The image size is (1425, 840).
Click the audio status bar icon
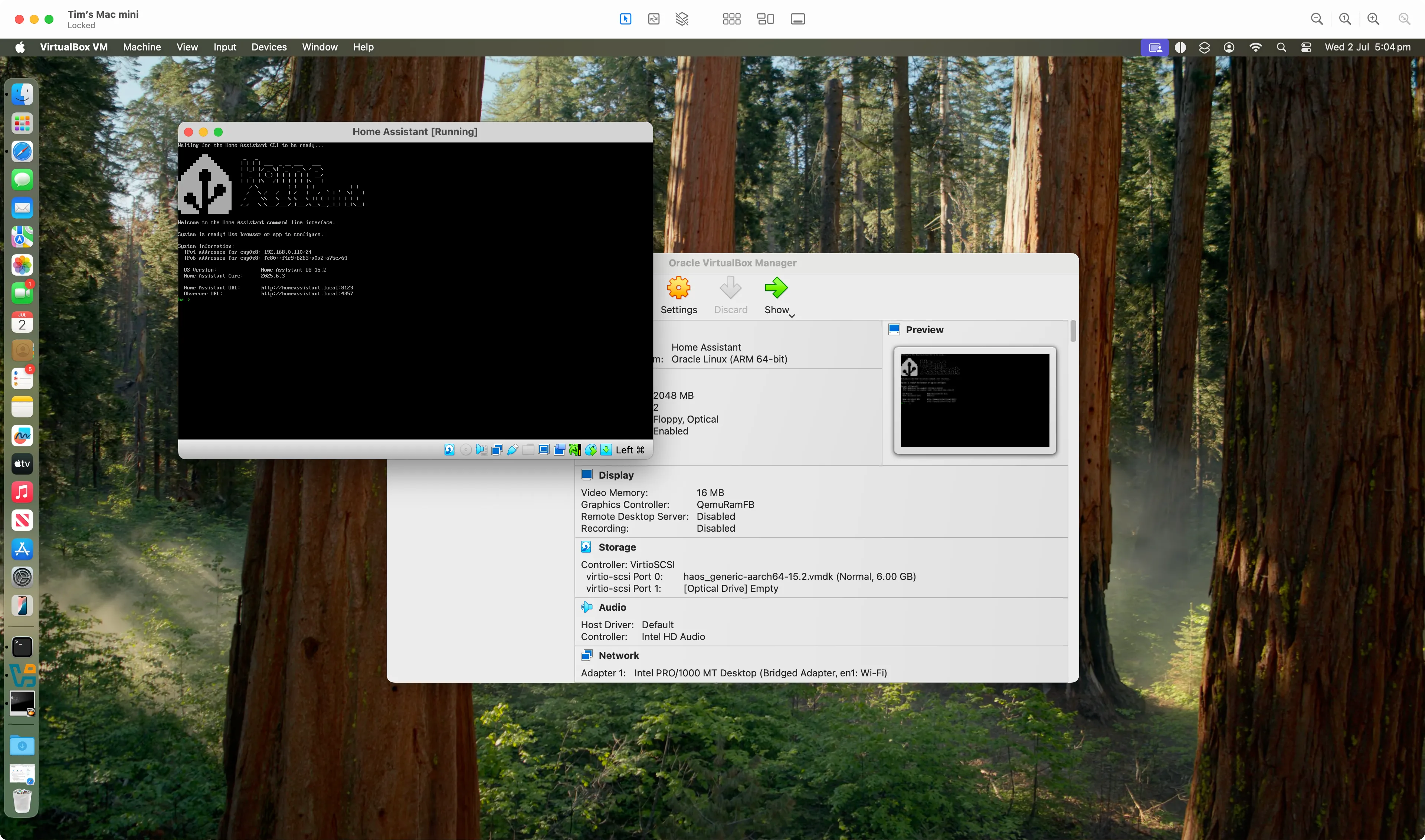pos(481,450)
